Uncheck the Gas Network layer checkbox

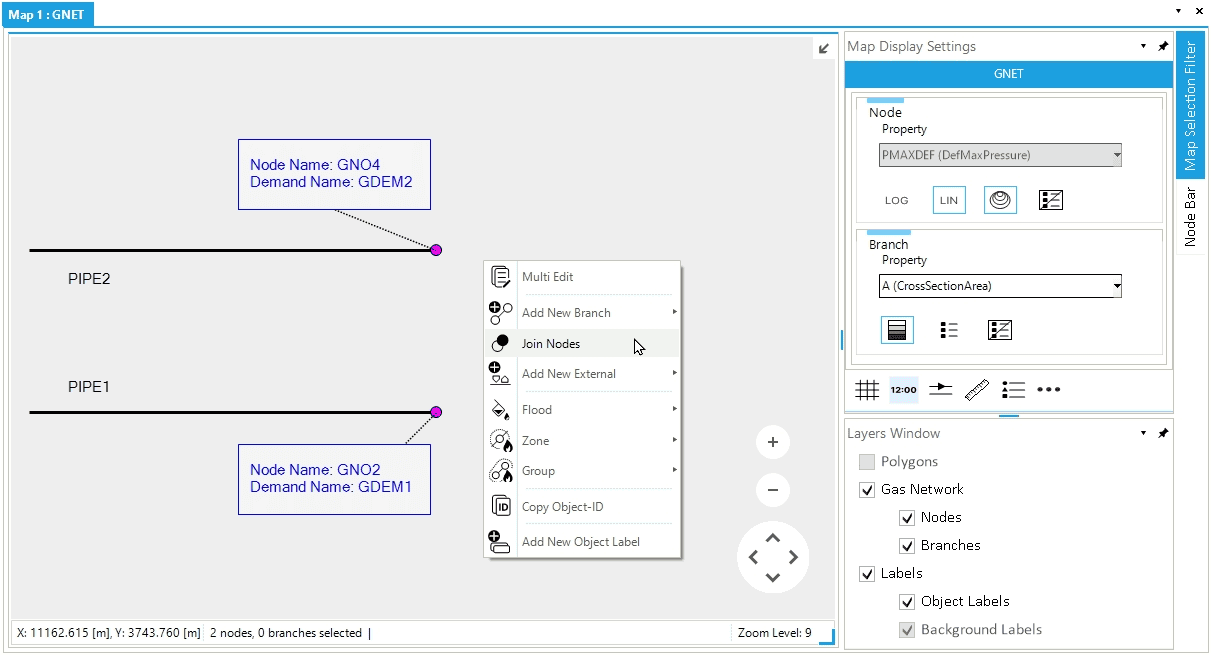(x=867, y=490)
